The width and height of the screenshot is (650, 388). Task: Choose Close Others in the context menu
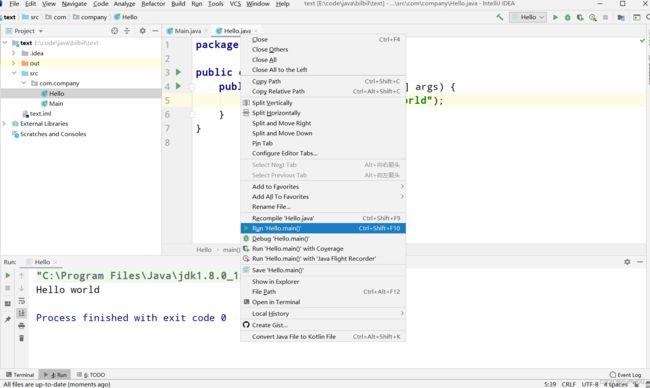pyautogui.click(x=323, y=49)
